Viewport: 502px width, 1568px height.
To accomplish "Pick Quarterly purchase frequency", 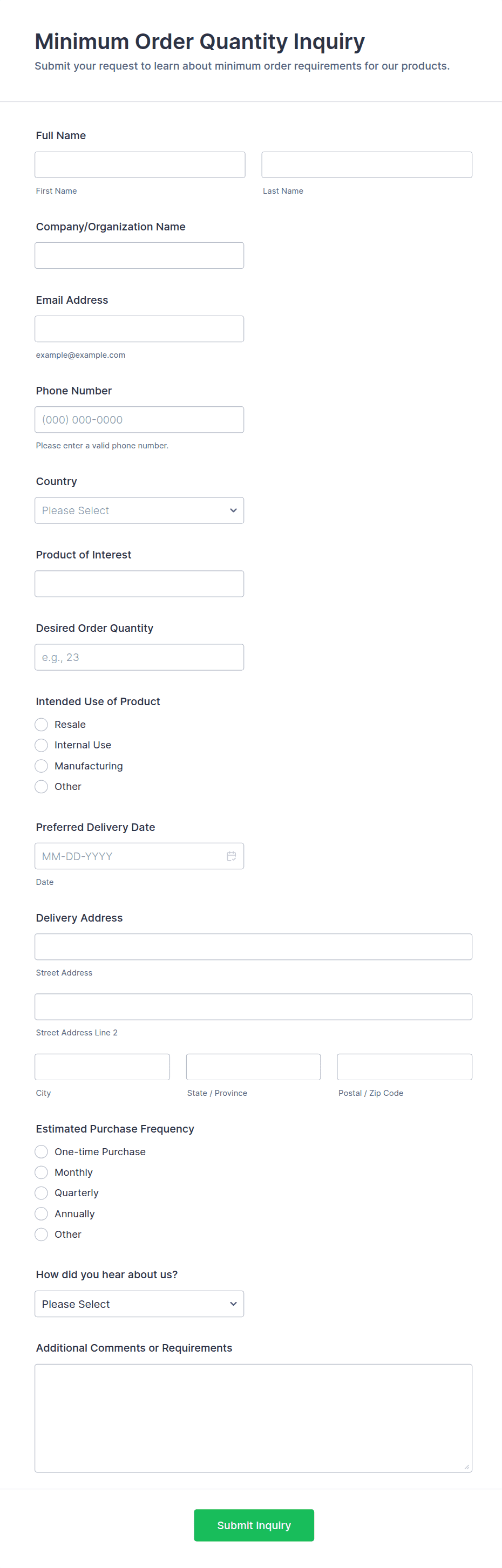I will tap(42, 1192).
